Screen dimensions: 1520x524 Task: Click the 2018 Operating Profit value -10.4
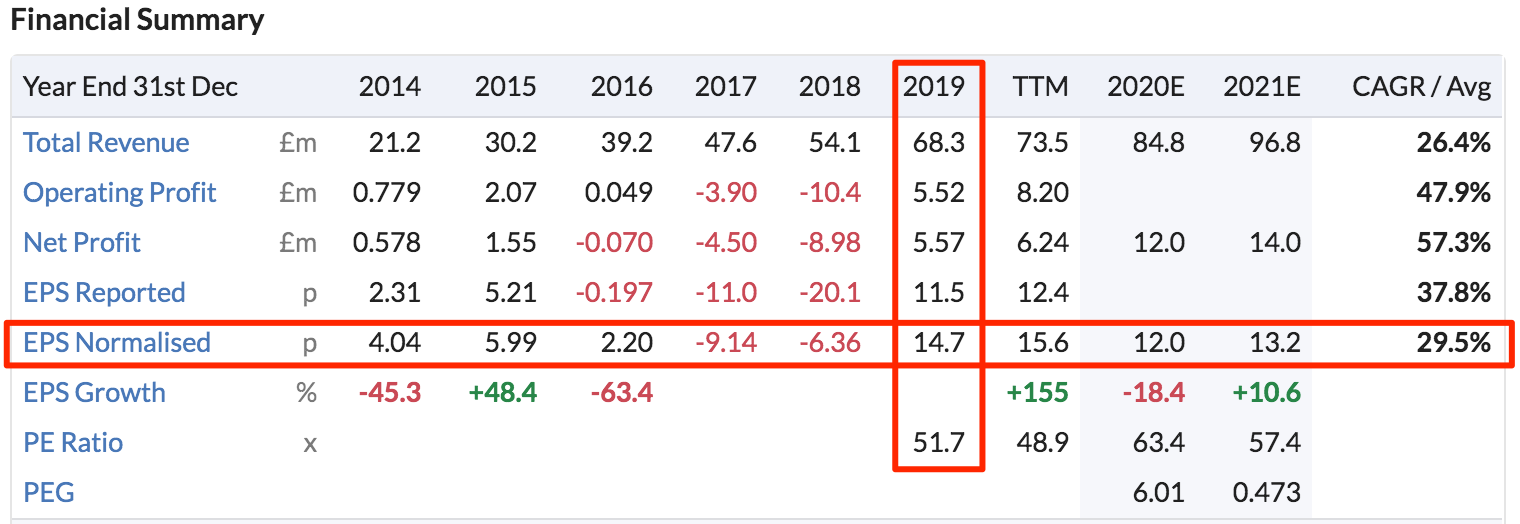pyautogui.click(x=830, y=192)
